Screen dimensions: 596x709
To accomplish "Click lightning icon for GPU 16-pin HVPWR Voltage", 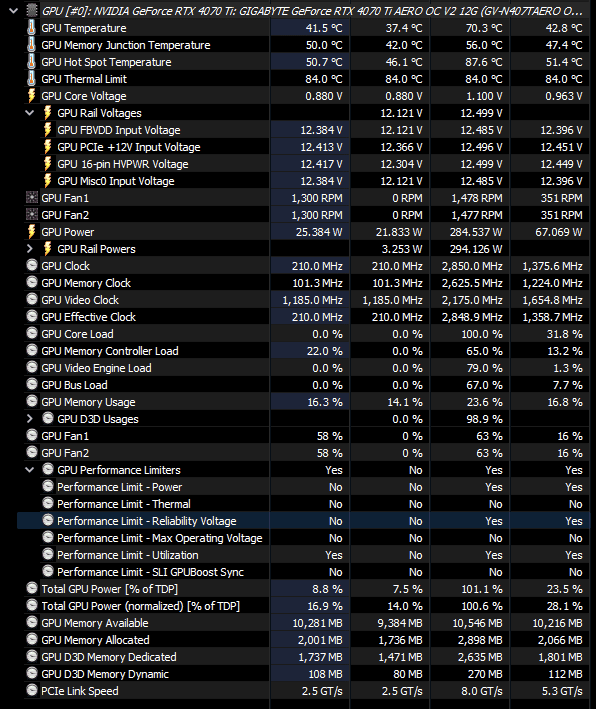I will (x=47, y=164).
